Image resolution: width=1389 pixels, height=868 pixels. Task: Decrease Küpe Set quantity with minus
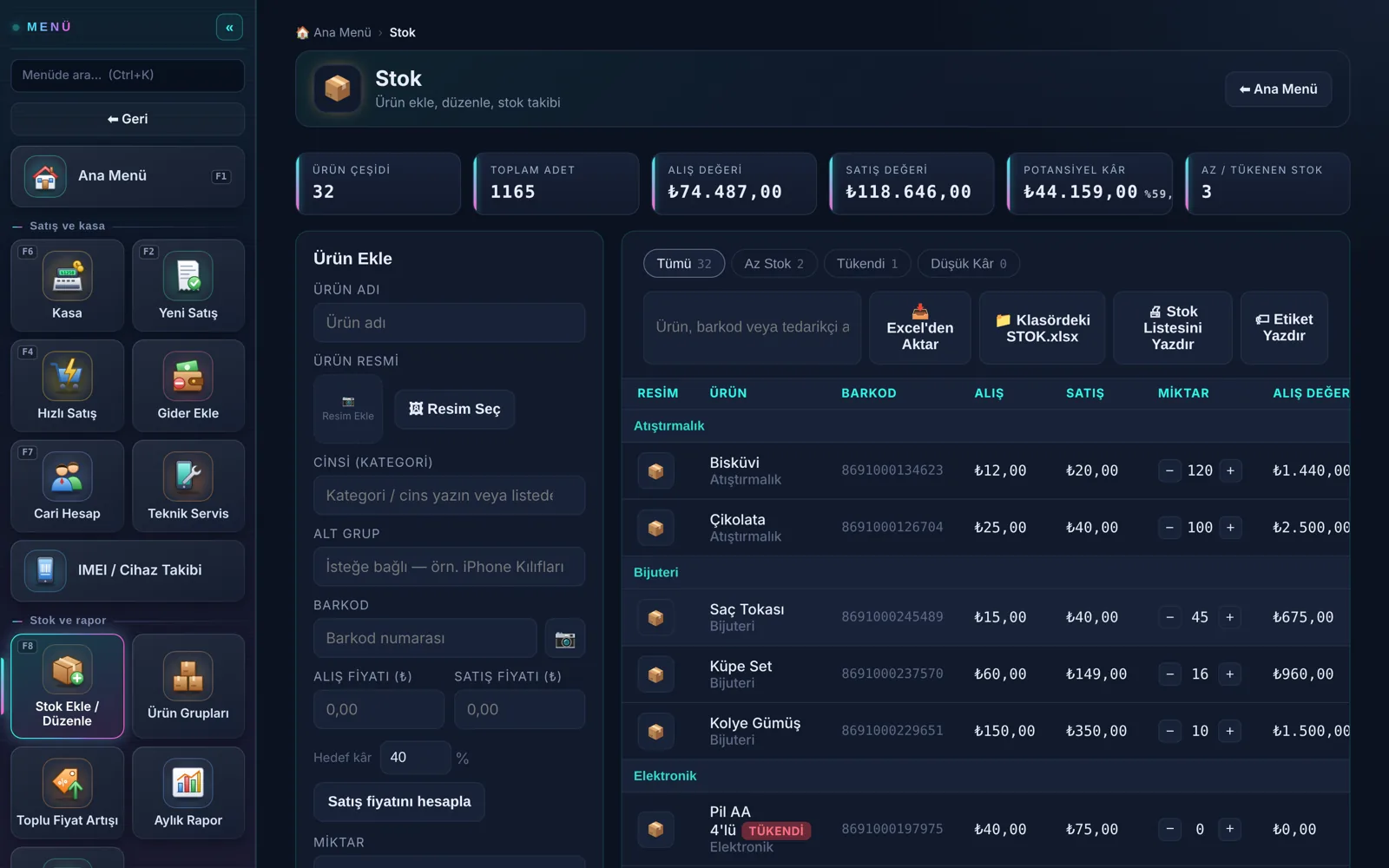coord(1170,674)
